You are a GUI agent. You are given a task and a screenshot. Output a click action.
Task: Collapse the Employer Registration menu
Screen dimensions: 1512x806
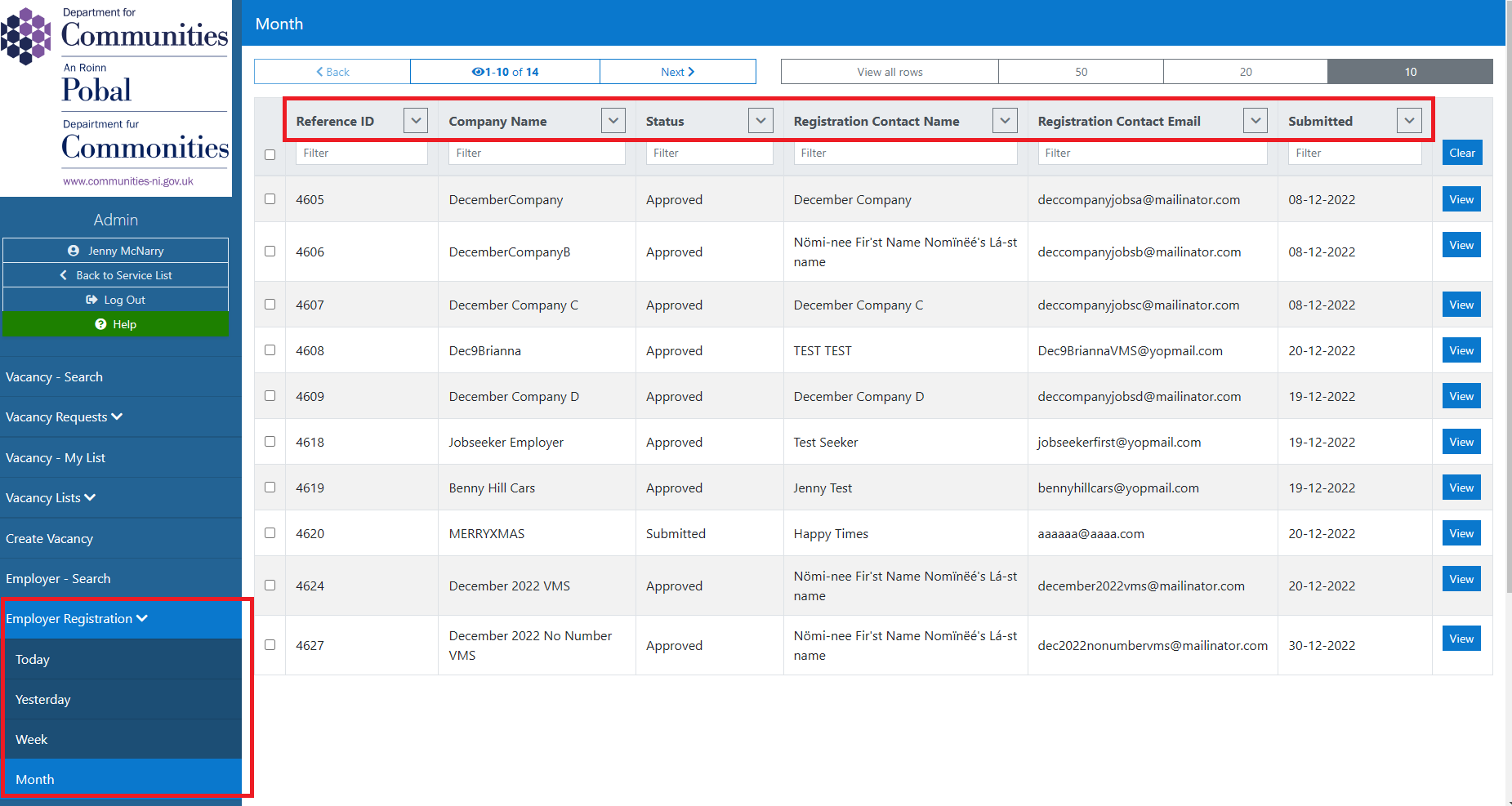pos(121,619)
